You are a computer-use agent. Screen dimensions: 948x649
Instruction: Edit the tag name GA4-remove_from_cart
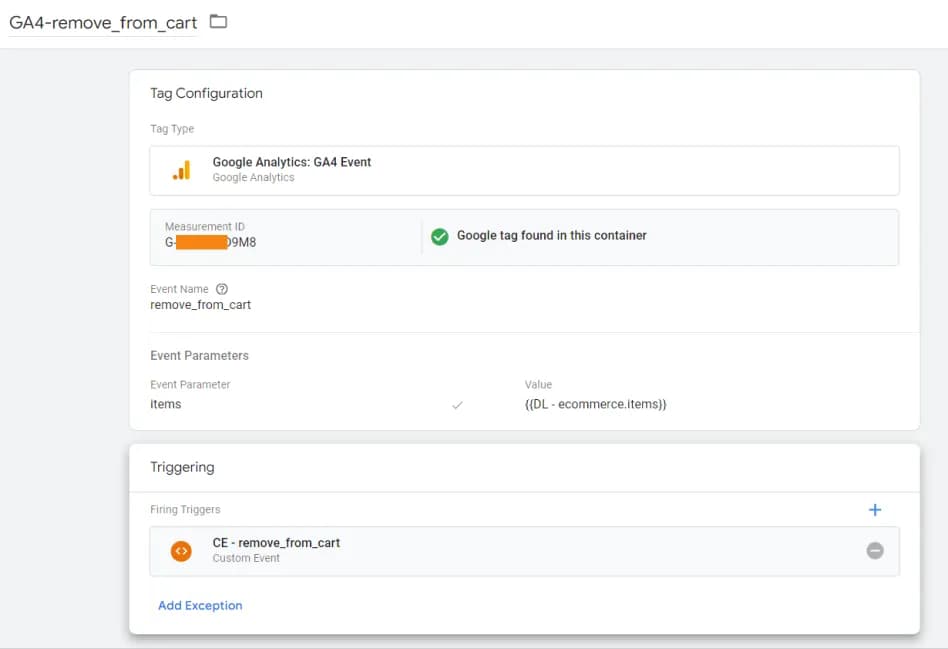[x=103, y=22]
